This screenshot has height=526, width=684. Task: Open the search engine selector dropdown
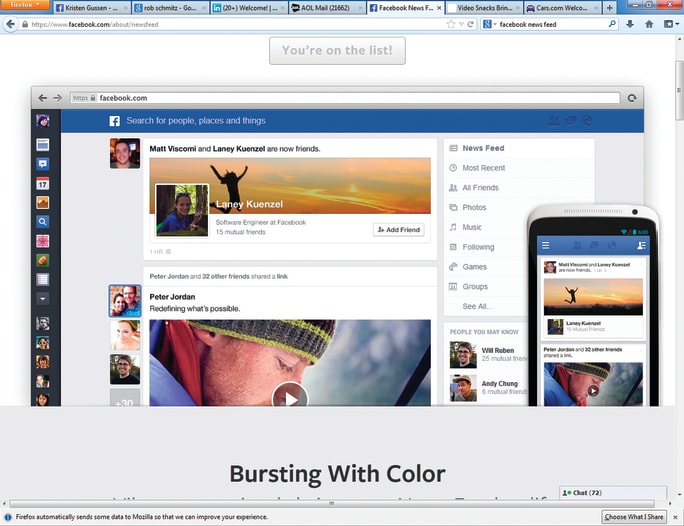click(x=489, y=23)
